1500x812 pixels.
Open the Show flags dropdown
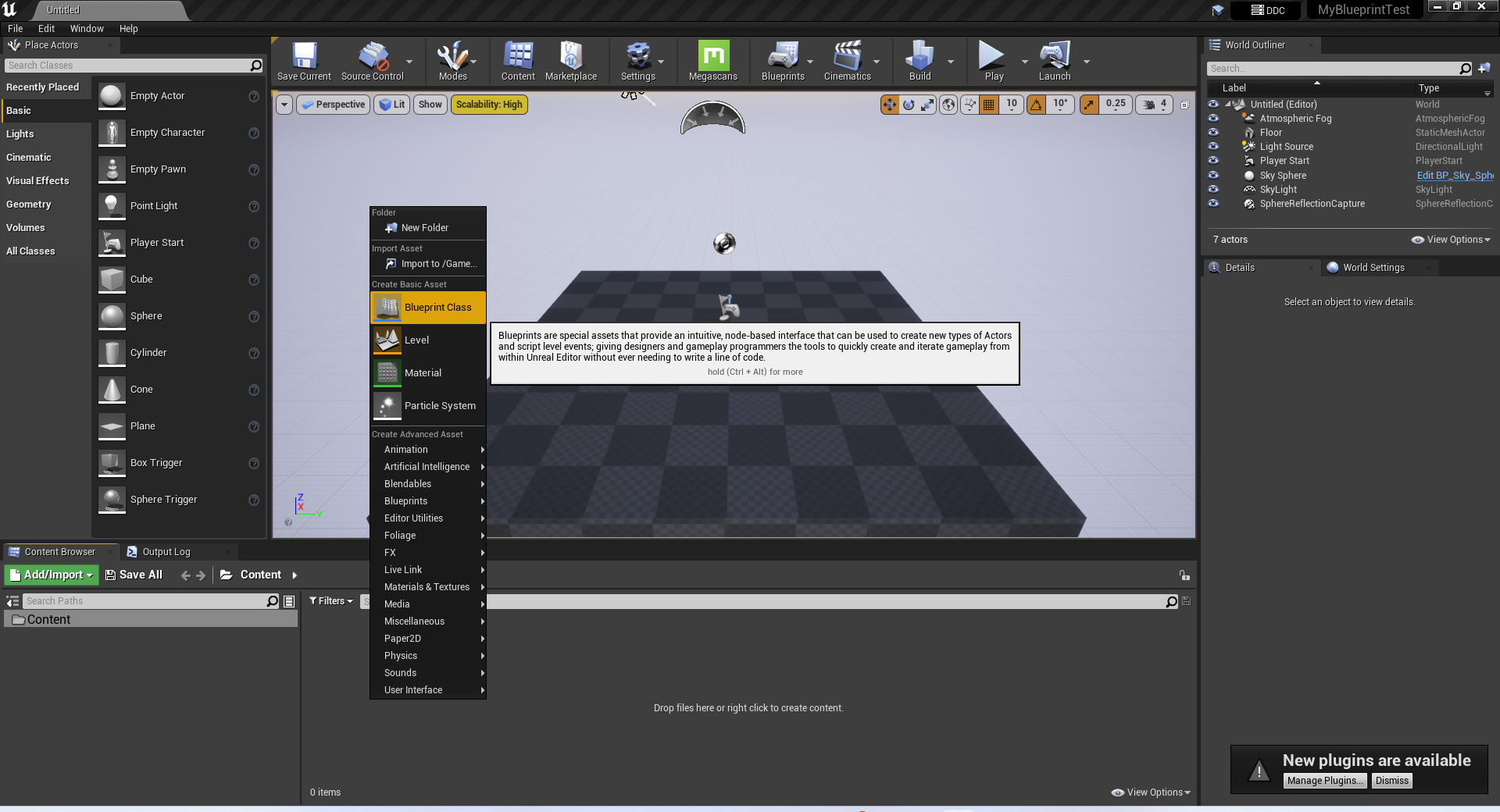[x=430, y=105]
